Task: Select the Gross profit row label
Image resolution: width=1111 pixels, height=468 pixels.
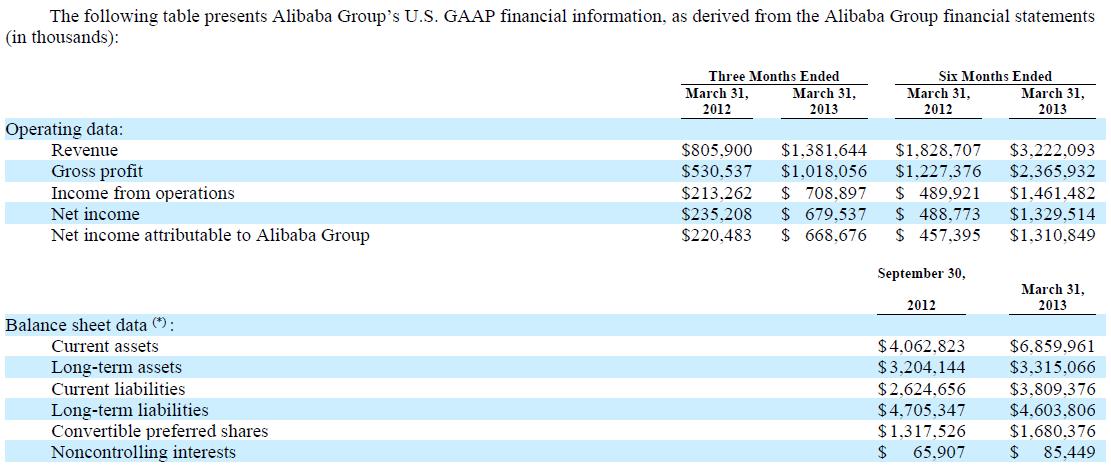Action: [95, 171]
